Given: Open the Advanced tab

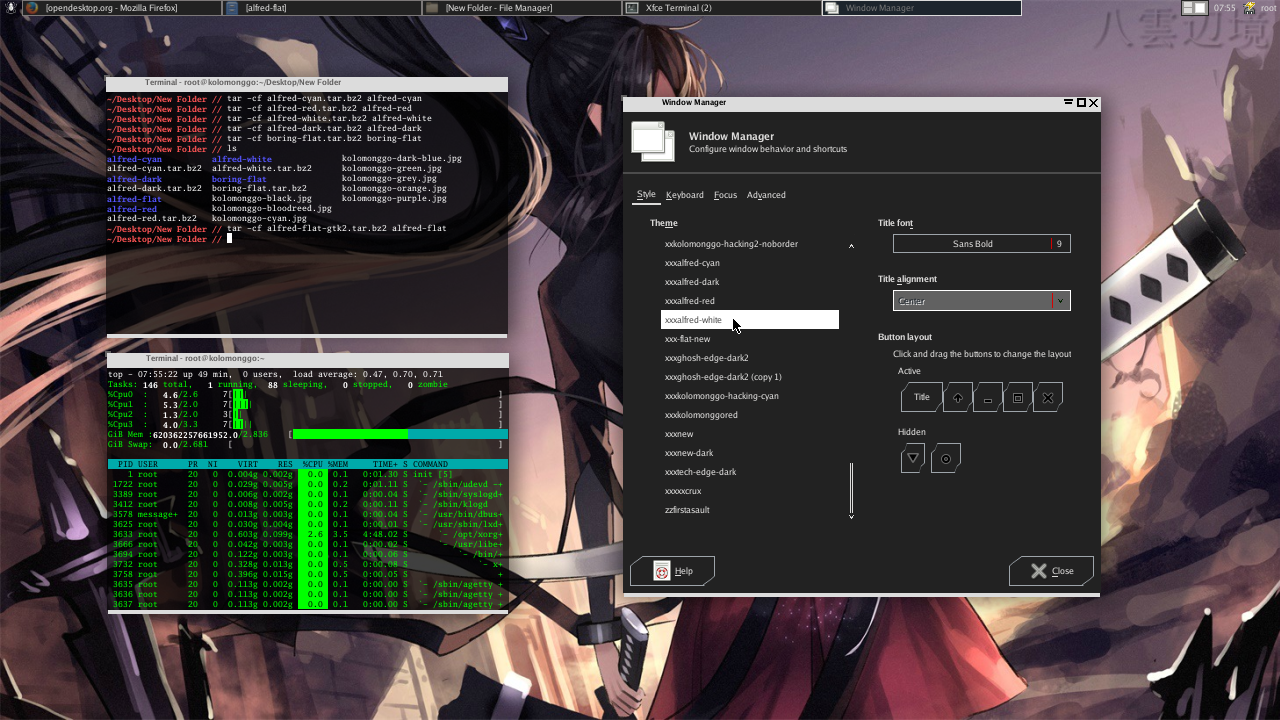Looking at the screenshot, I should coord(766,195).
